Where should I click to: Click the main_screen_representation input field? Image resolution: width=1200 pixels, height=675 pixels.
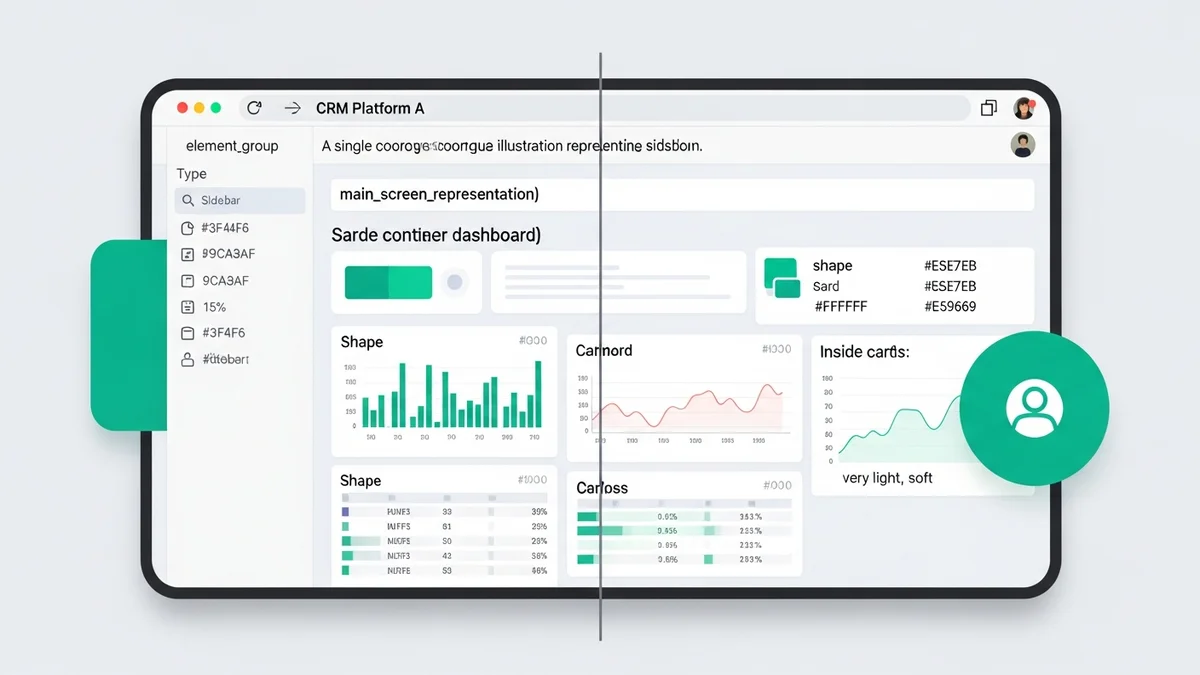[682, 195]
